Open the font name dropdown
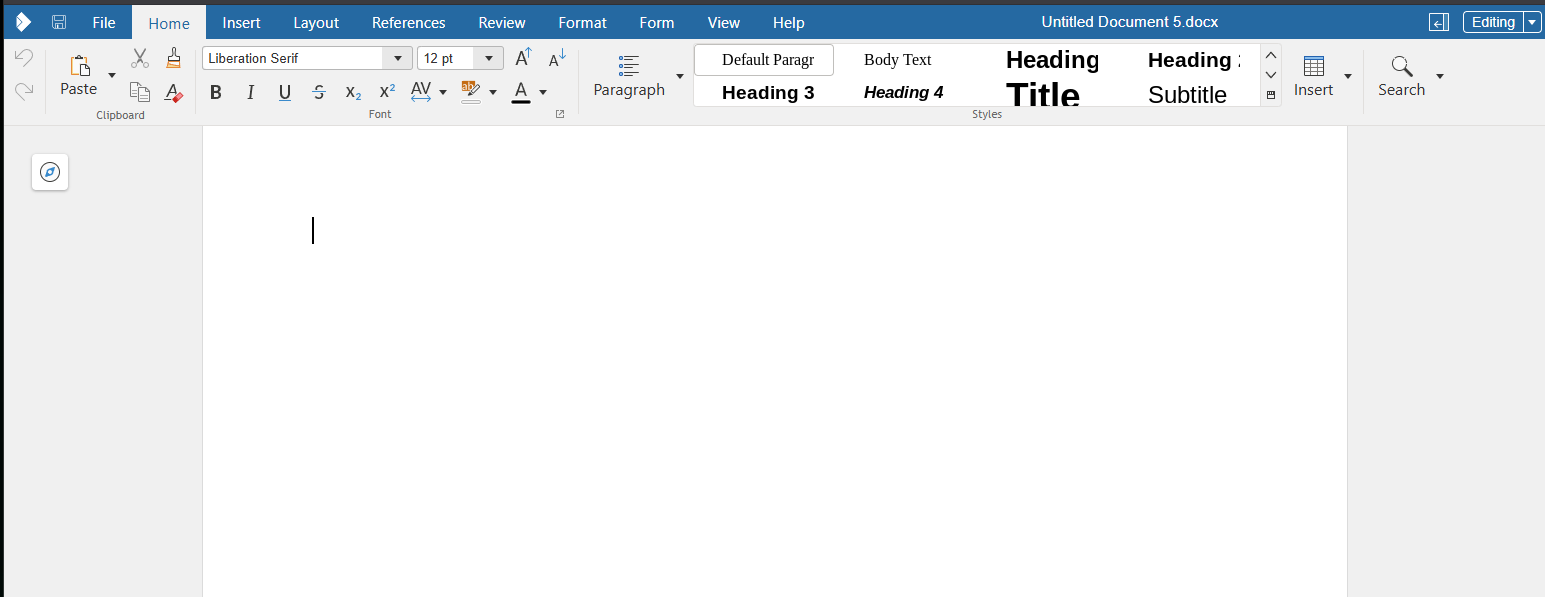Image resolution: width=1545 pixels, height=597 pixels. [397, 57]
